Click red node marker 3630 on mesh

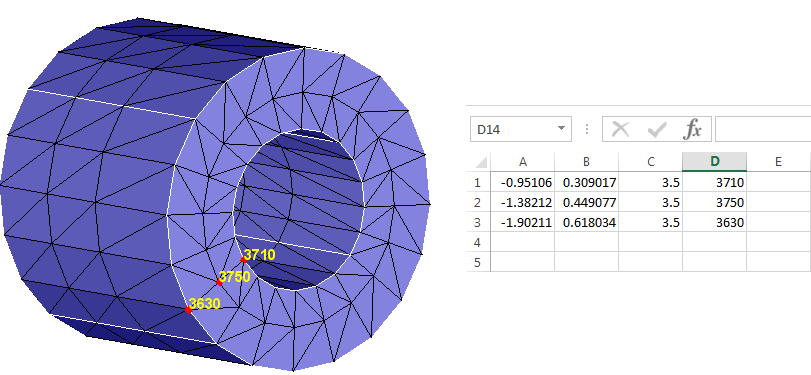[x=188, y=309]
